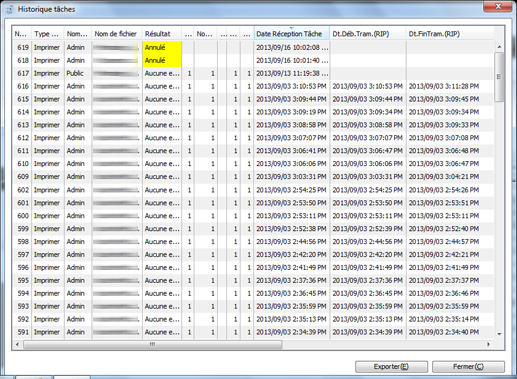
Task: Select the yellow Annulé cell of job 619
Action: click(162, 48)
